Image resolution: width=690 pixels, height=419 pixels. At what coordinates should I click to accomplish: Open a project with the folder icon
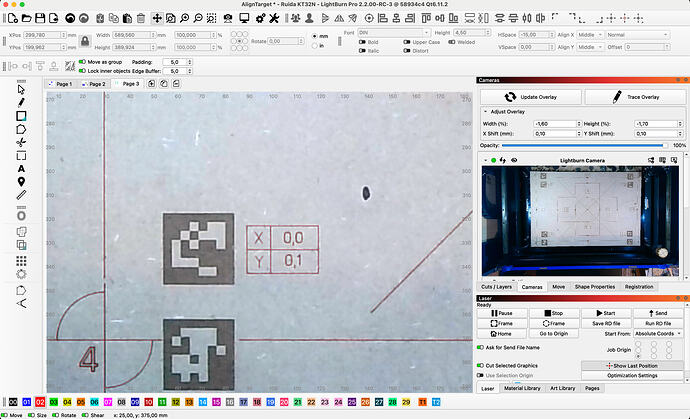26,18
